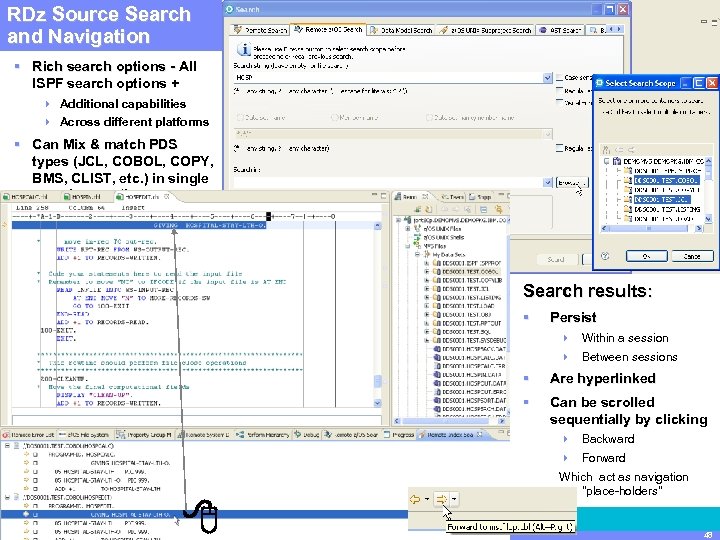The width and height of the screenshot is (720, 540).
Task: Close the HOSPEDIT.cbl editor tab
Action: tap(167, 197)
